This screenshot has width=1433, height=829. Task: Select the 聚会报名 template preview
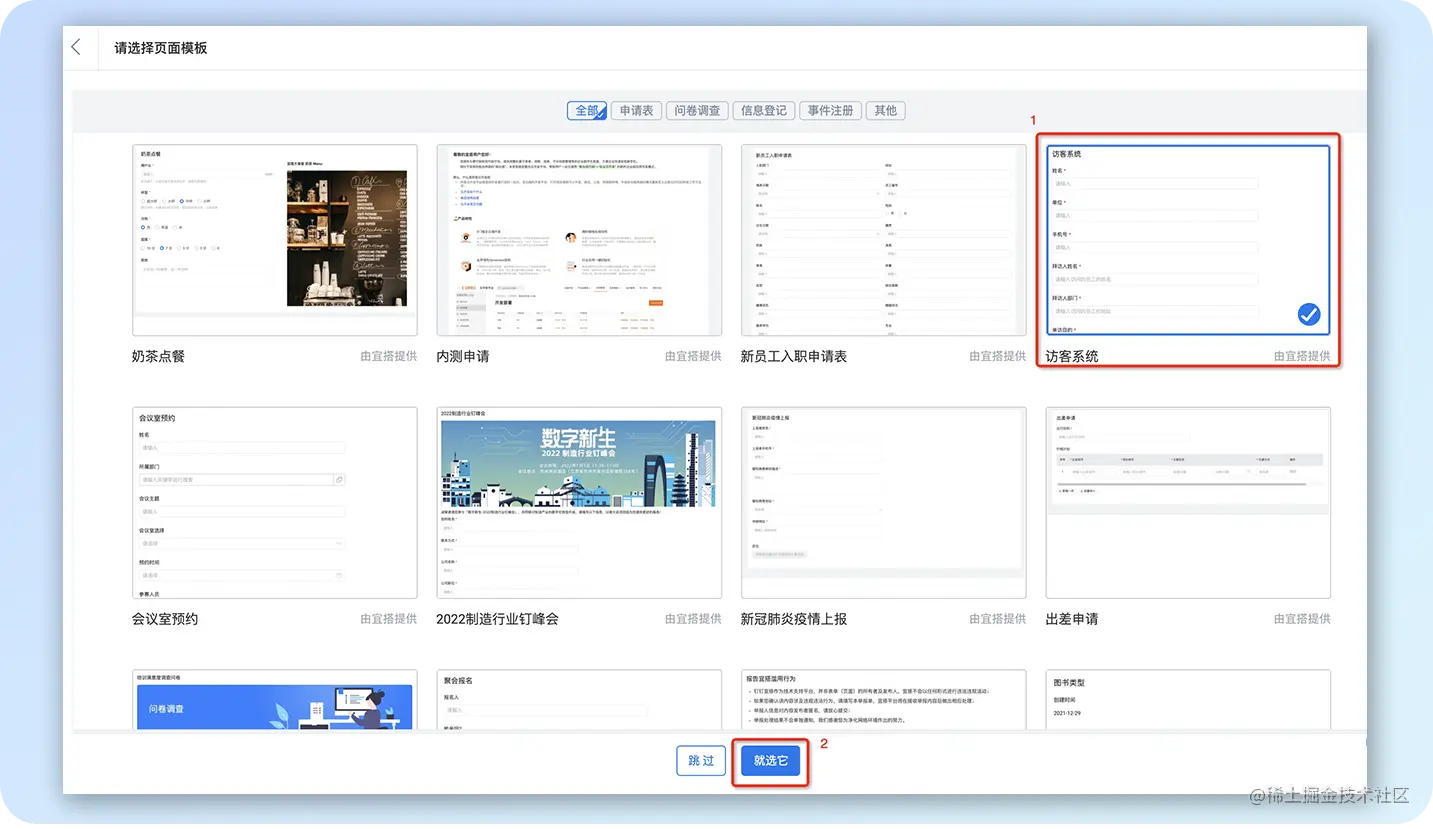pos(579,700)
